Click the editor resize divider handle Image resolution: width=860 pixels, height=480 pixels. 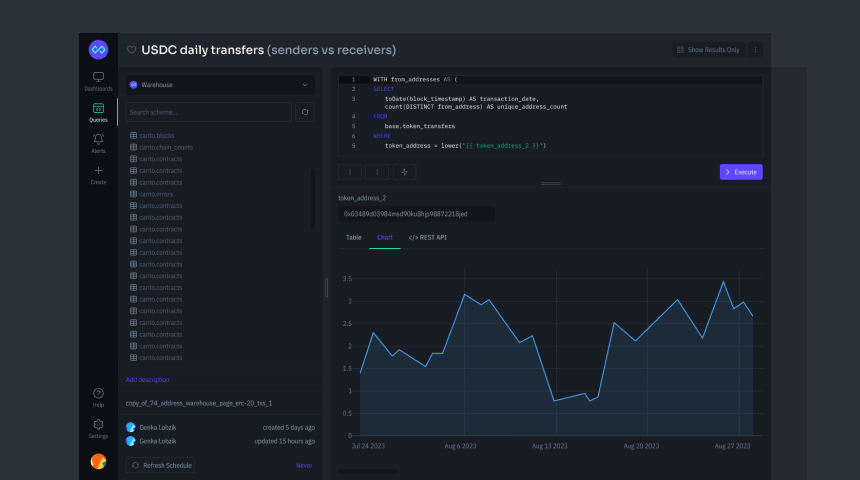point(550,184)
